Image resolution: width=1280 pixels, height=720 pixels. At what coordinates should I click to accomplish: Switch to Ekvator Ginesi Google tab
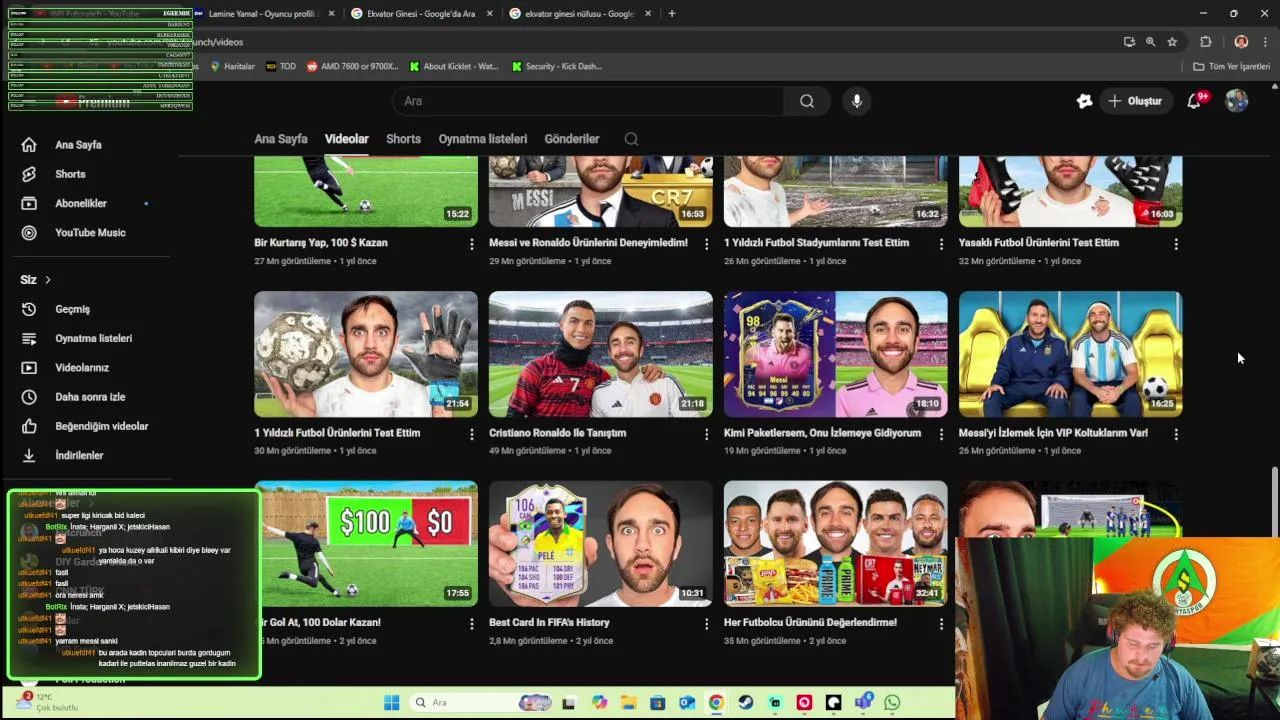(x=420, y=14)
